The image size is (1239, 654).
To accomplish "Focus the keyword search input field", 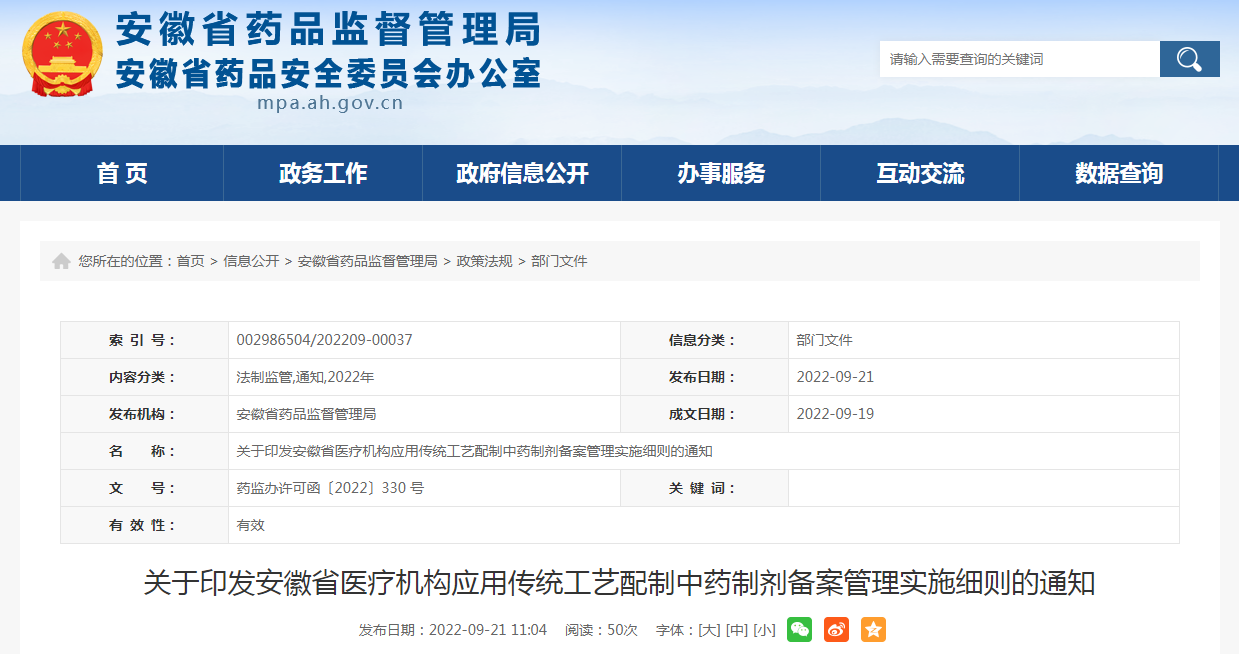I will [x=1020, y=59].
